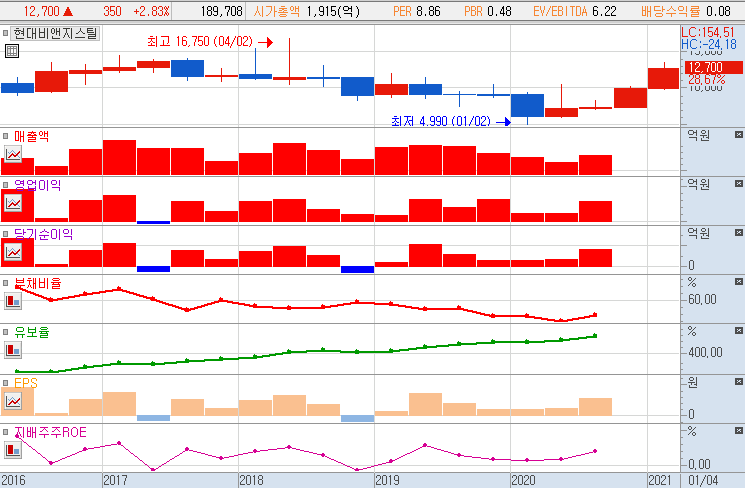Close the 부채비율 panel with its X button
745x488 pixels.
[738, 282]
